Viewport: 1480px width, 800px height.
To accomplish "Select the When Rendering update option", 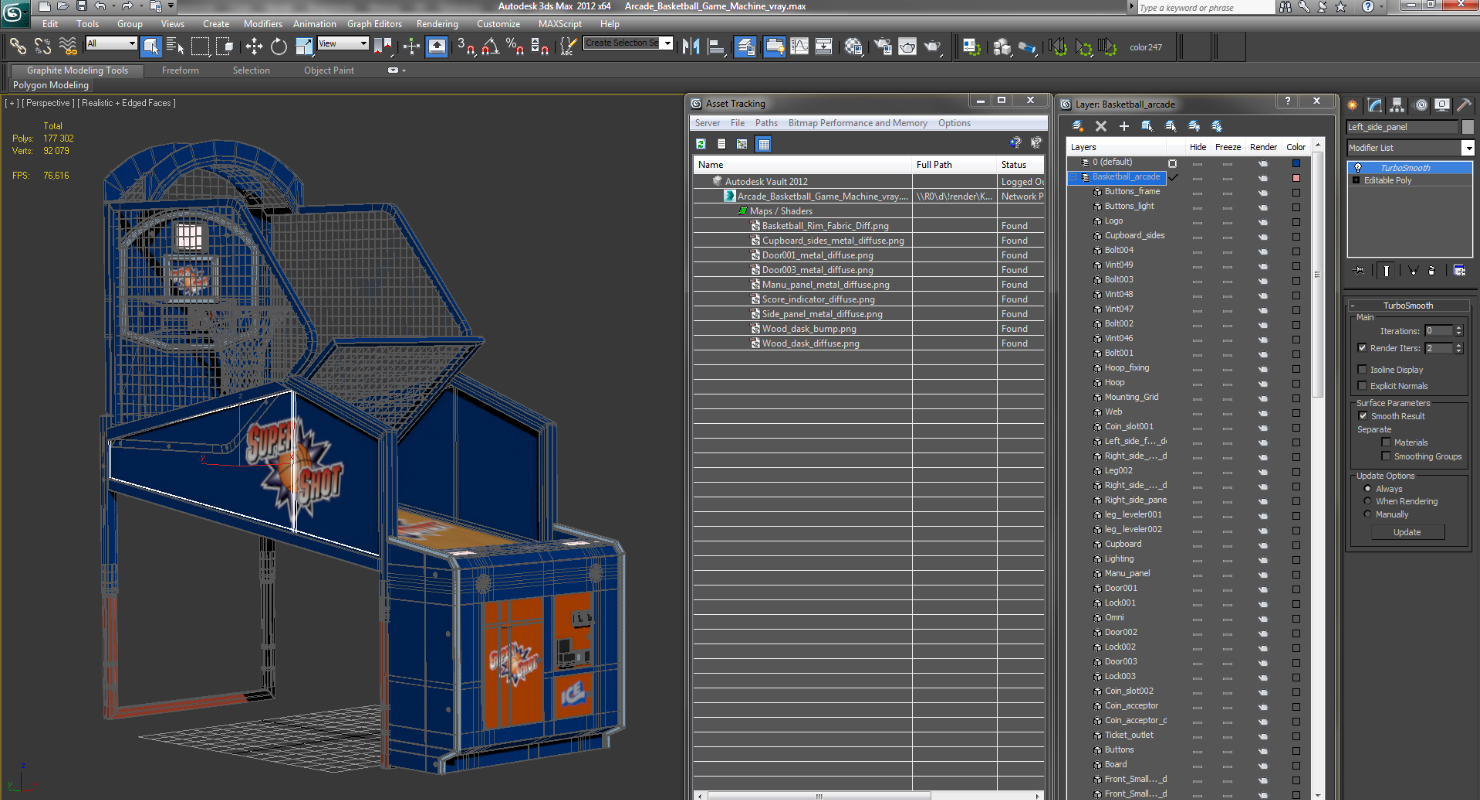I will (x=1368, y=501).
